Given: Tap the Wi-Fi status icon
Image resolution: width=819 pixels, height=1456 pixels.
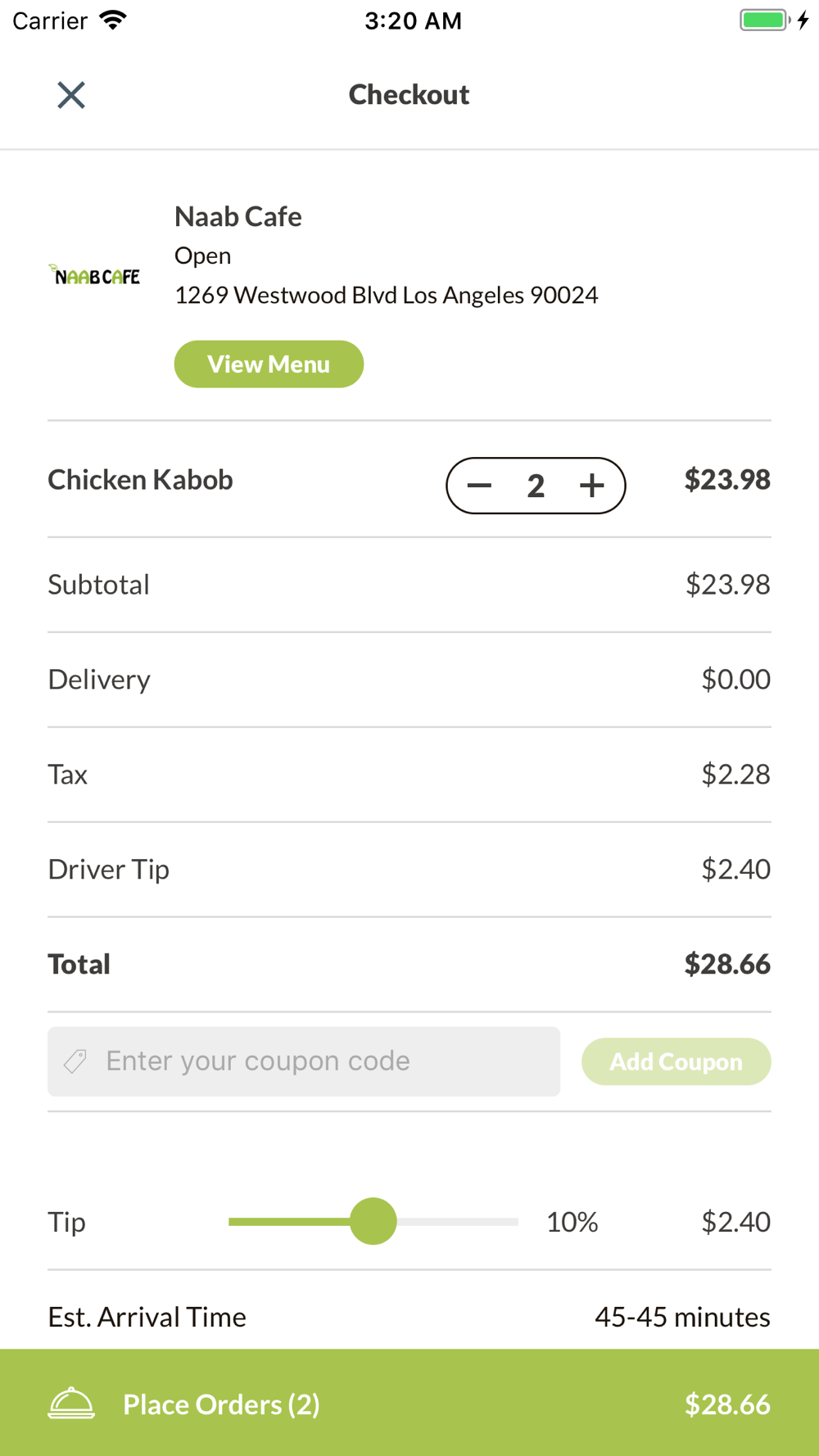Looking at the screenshot, I should click(113, 20).
